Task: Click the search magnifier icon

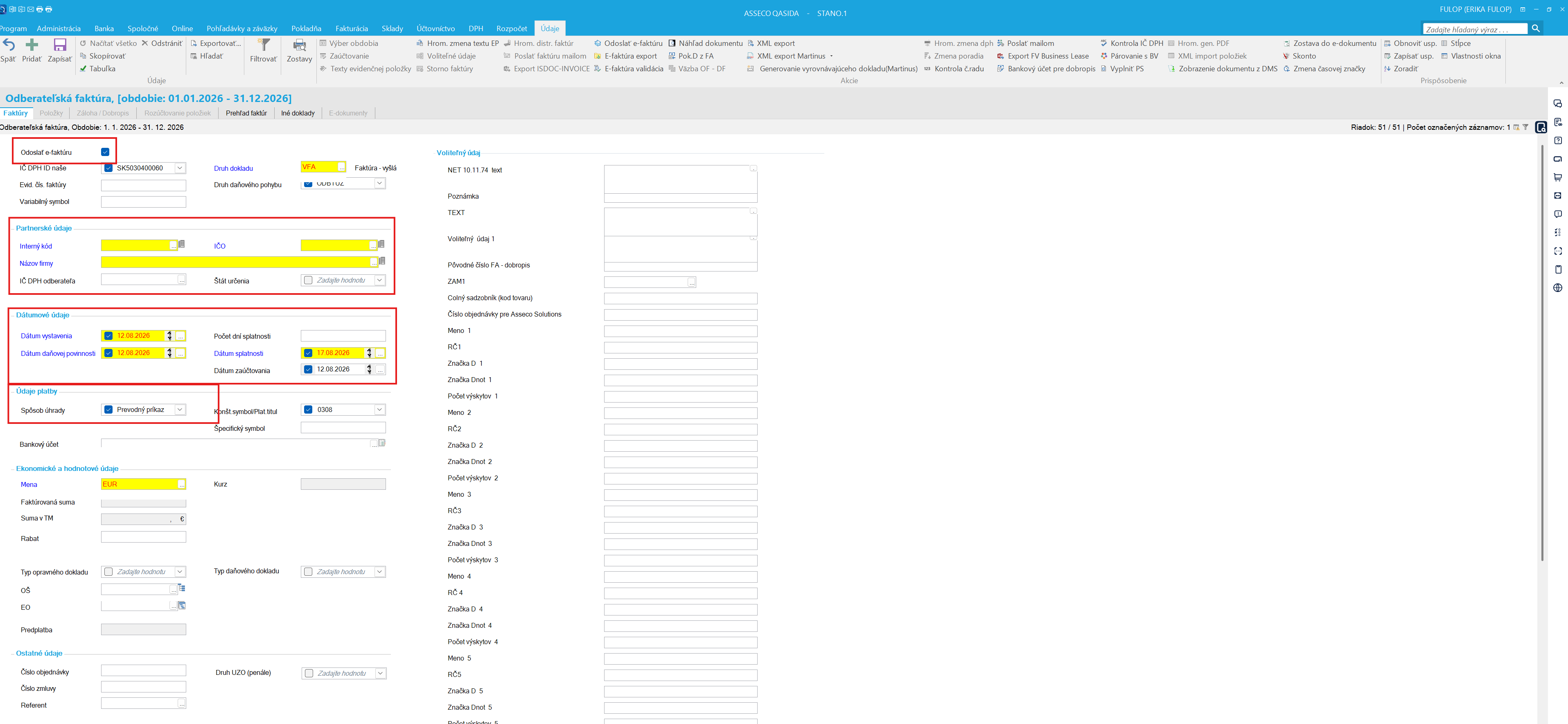Action: pyautogui.click(x=1536, y=29)
